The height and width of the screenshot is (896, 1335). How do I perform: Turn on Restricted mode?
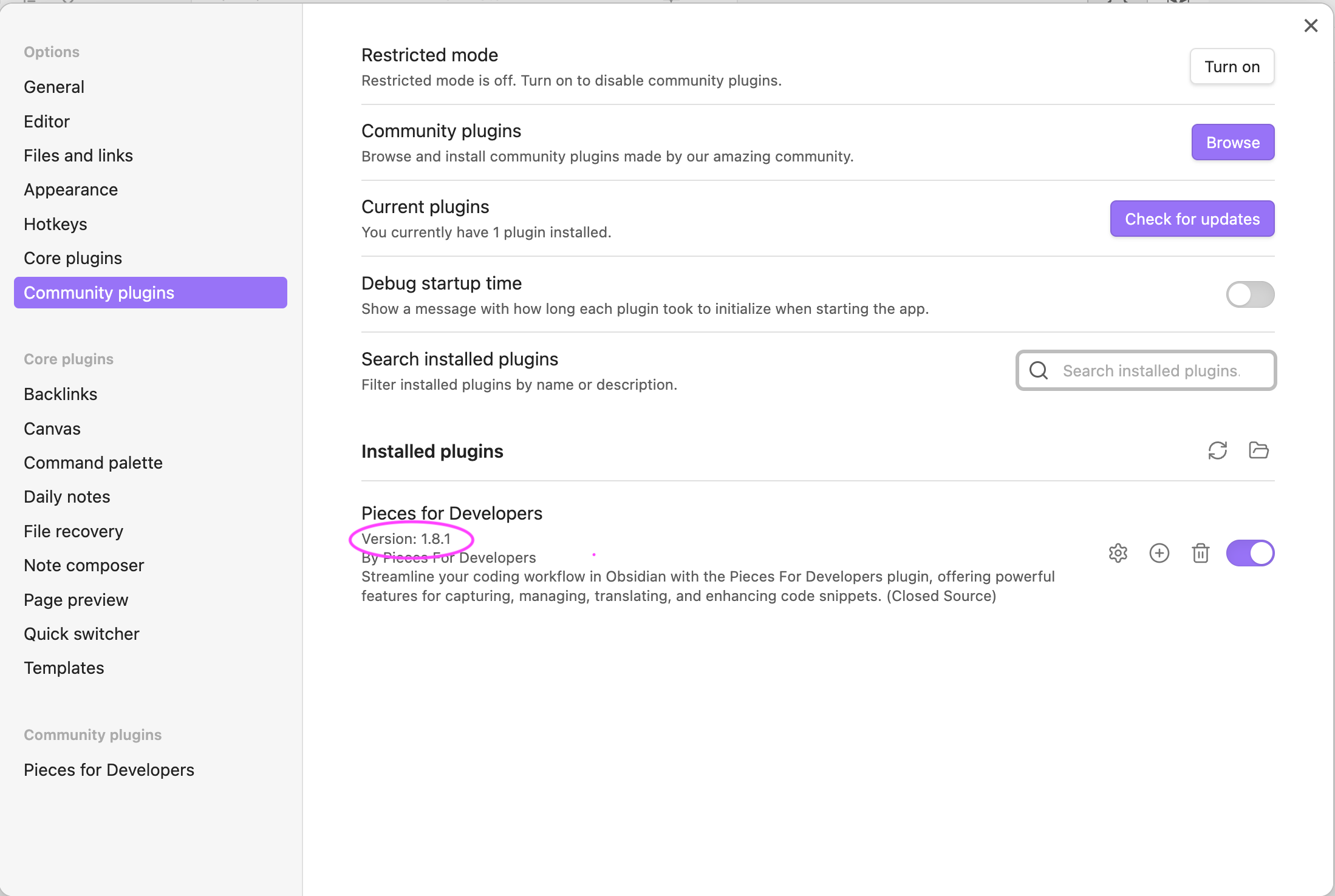click(x=1232, y=66)
